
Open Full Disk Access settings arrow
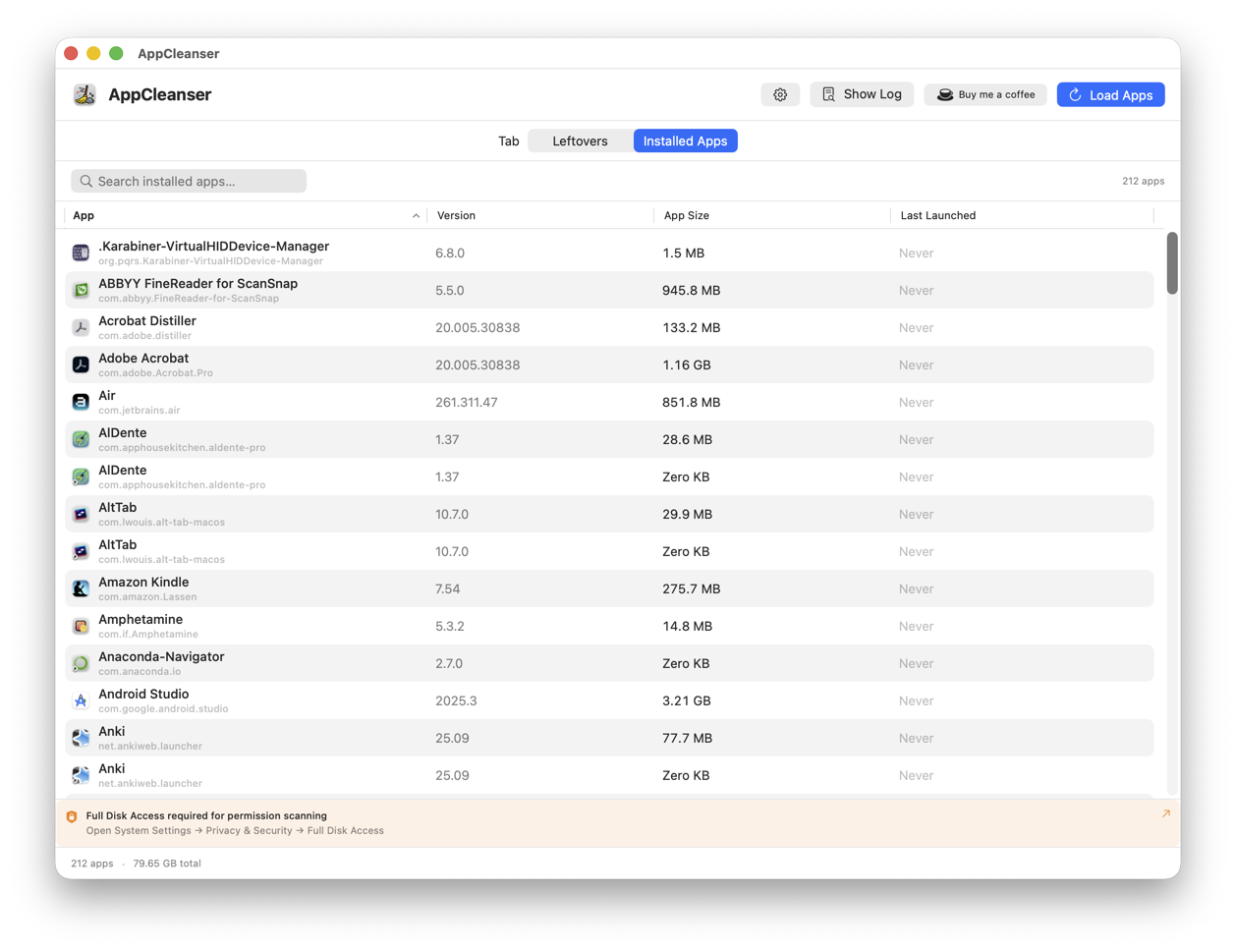pyautogui.click(x=1165, y=813)
